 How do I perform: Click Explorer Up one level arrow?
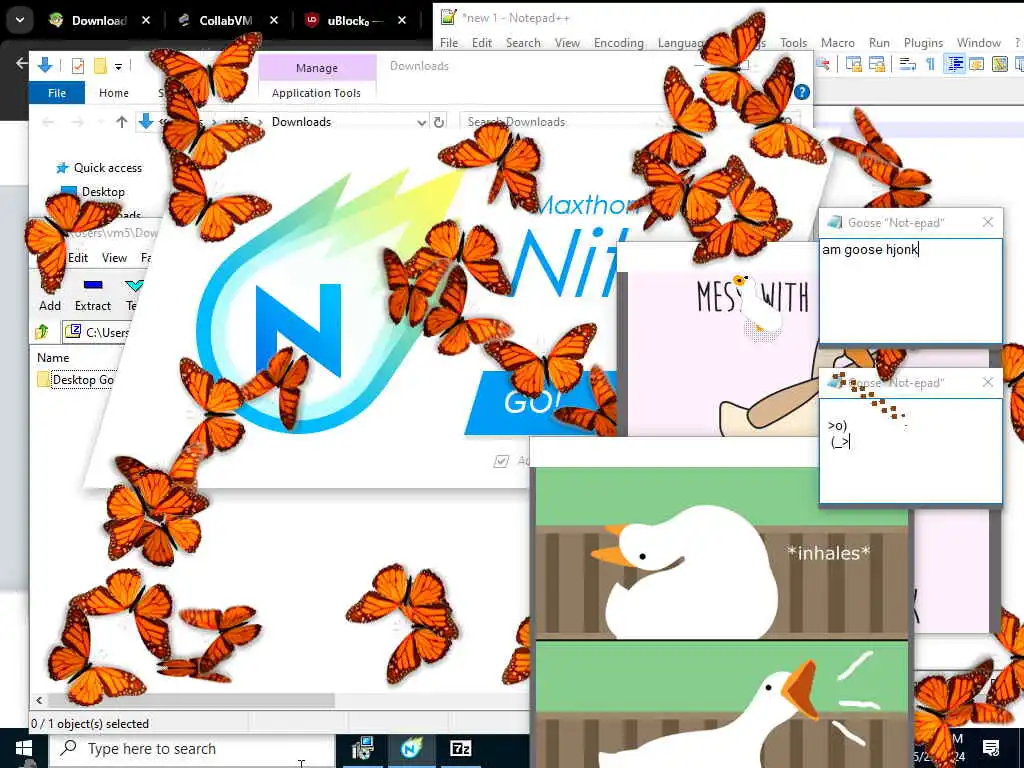[121, 121]
